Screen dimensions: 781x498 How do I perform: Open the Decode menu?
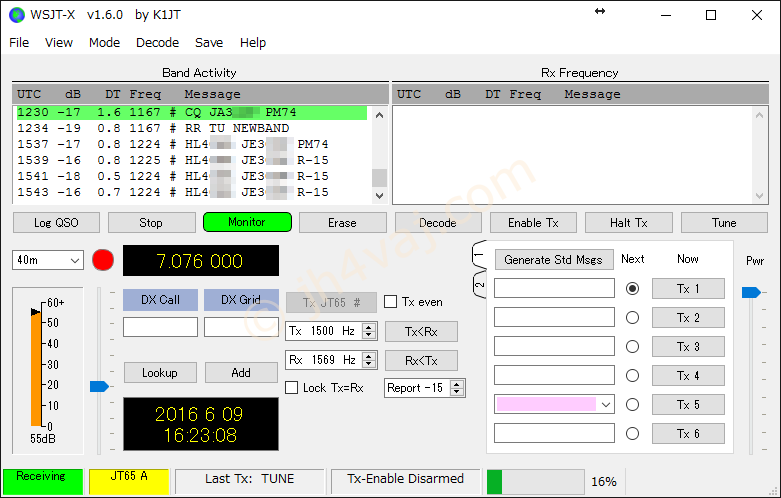point(157,43)
